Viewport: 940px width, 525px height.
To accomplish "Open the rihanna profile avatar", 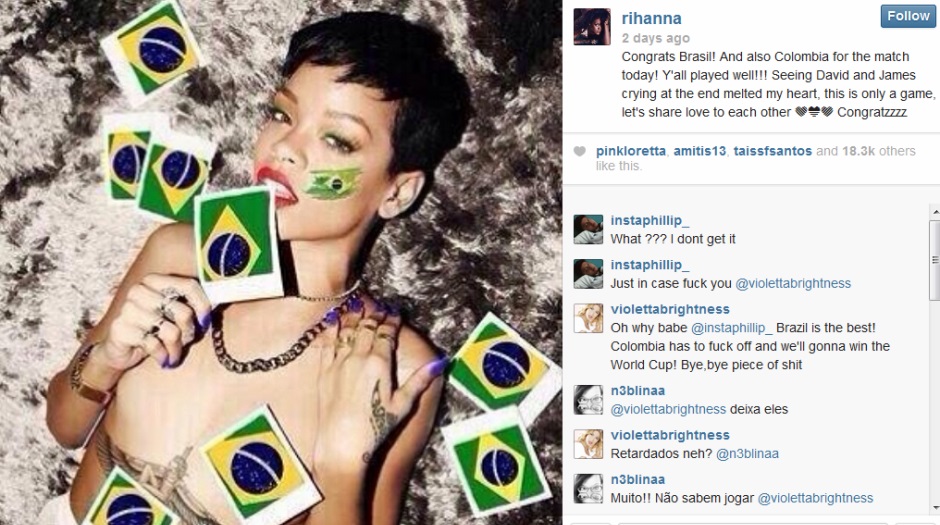I will point(592,27).
